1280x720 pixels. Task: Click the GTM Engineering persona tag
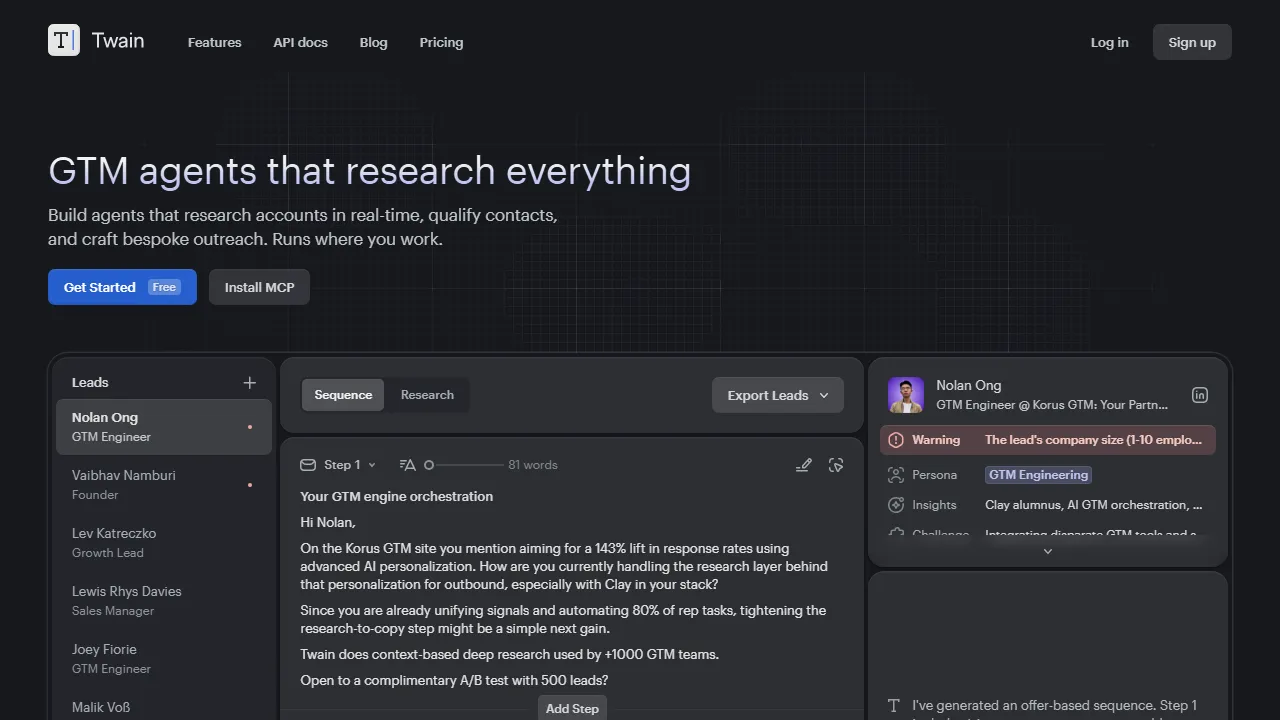click(x=1038, y=475)
